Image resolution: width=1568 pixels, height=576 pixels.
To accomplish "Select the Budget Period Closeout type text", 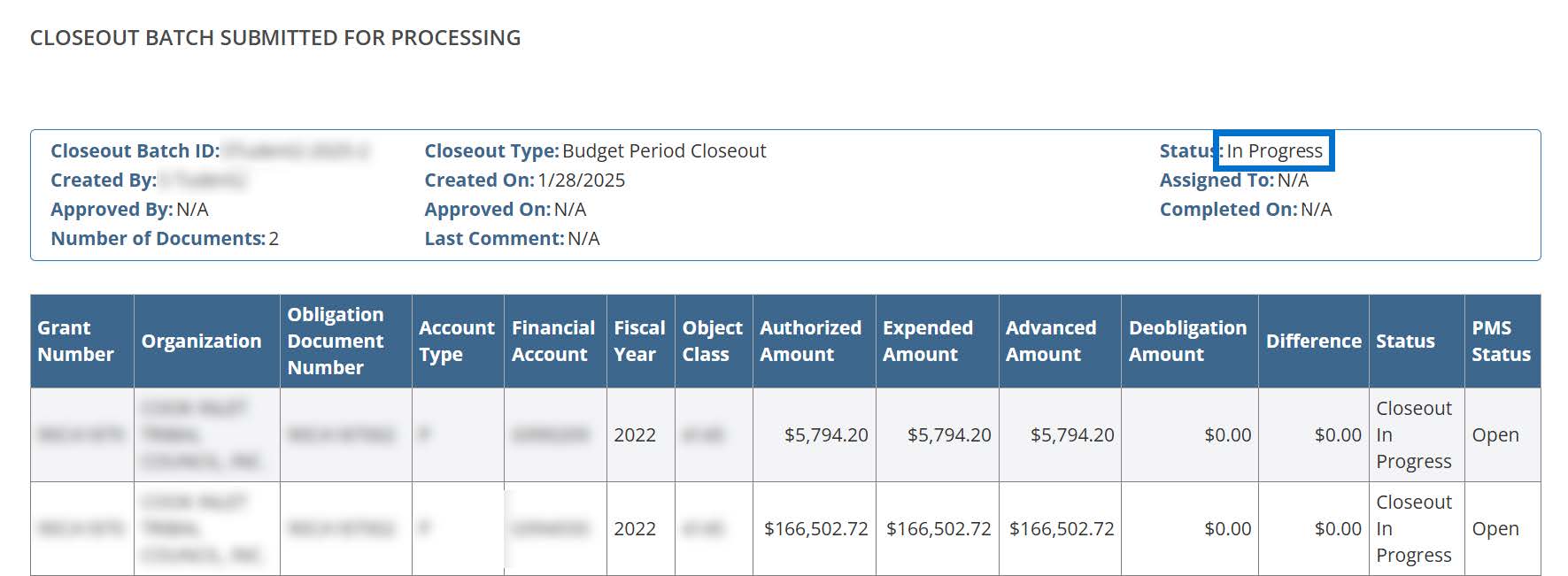I will coord(664,151).
